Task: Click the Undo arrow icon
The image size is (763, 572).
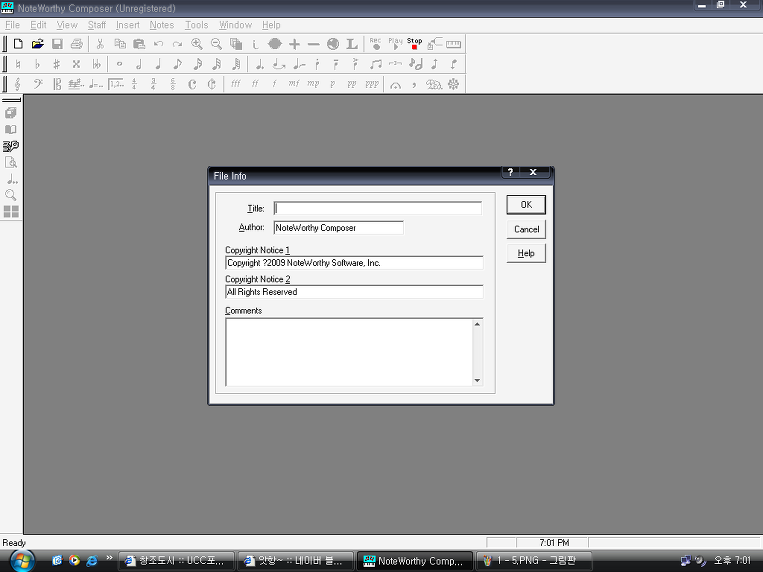Action: 158,44
